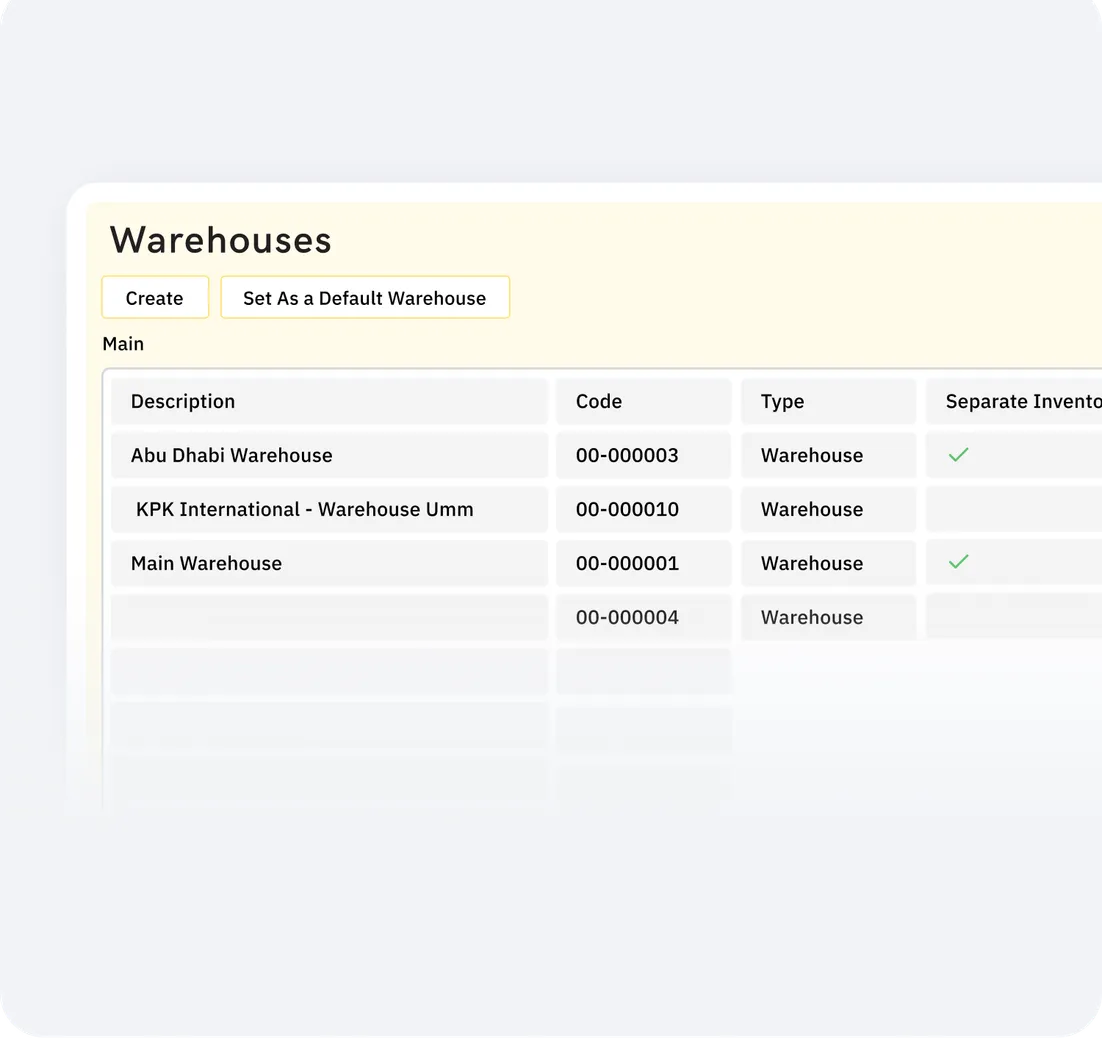Toggle Separate Inventory for Main Warehouse
1102x1038 pixels.
coord(958,562)
